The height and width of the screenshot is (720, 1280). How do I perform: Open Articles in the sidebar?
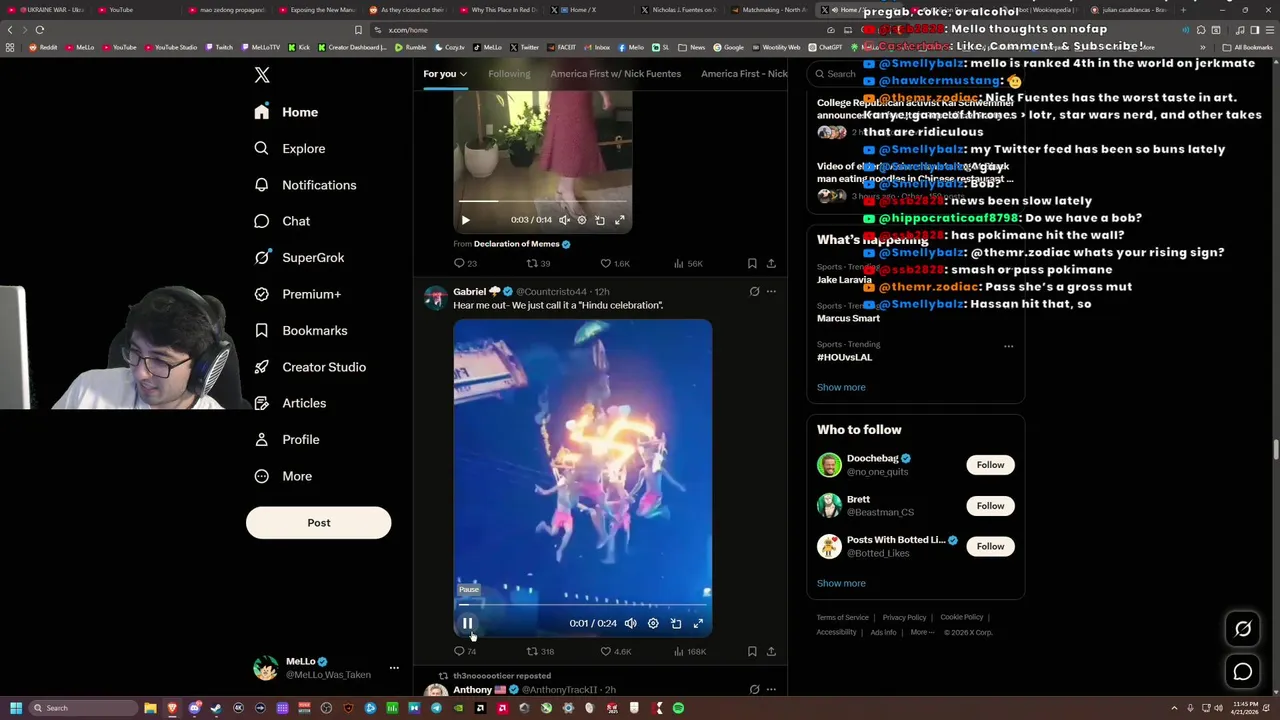click(290, 403)
